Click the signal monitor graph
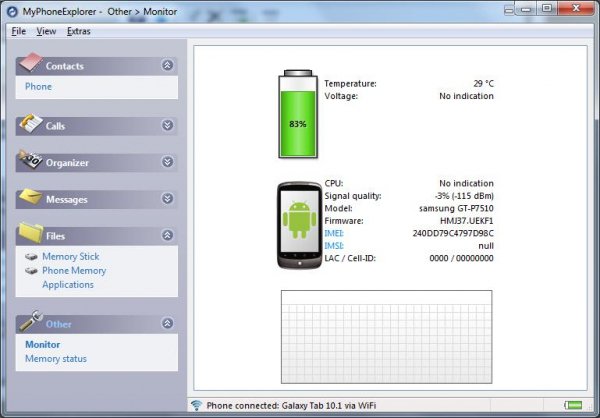600x418 pixels. coord(386,337)
